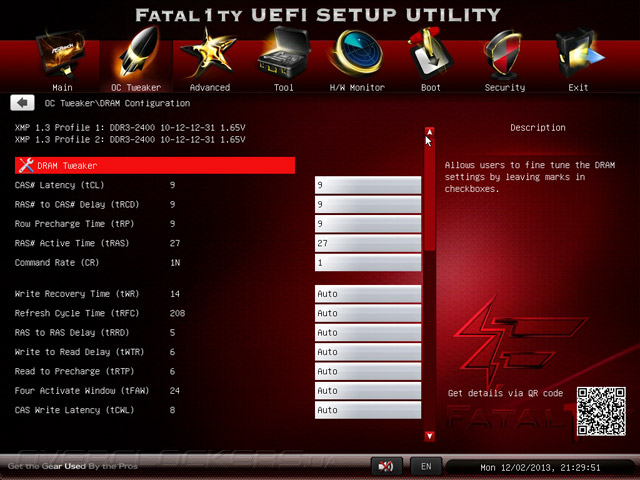Click the date and time display
Screen dimensions: 640x480
pyautogui.click(x=540, y=467)
